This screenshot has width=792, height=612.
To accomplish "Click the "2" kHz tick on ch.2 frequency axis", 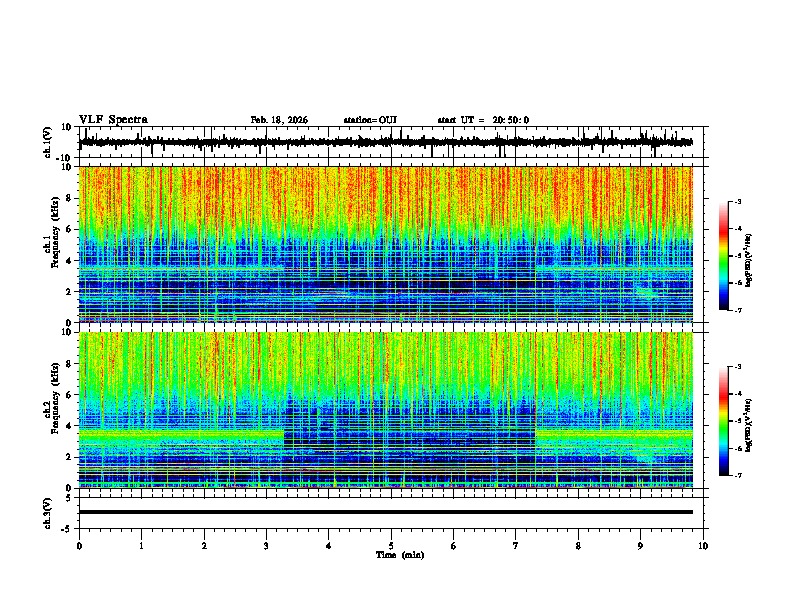I will [x=70, y=457].
